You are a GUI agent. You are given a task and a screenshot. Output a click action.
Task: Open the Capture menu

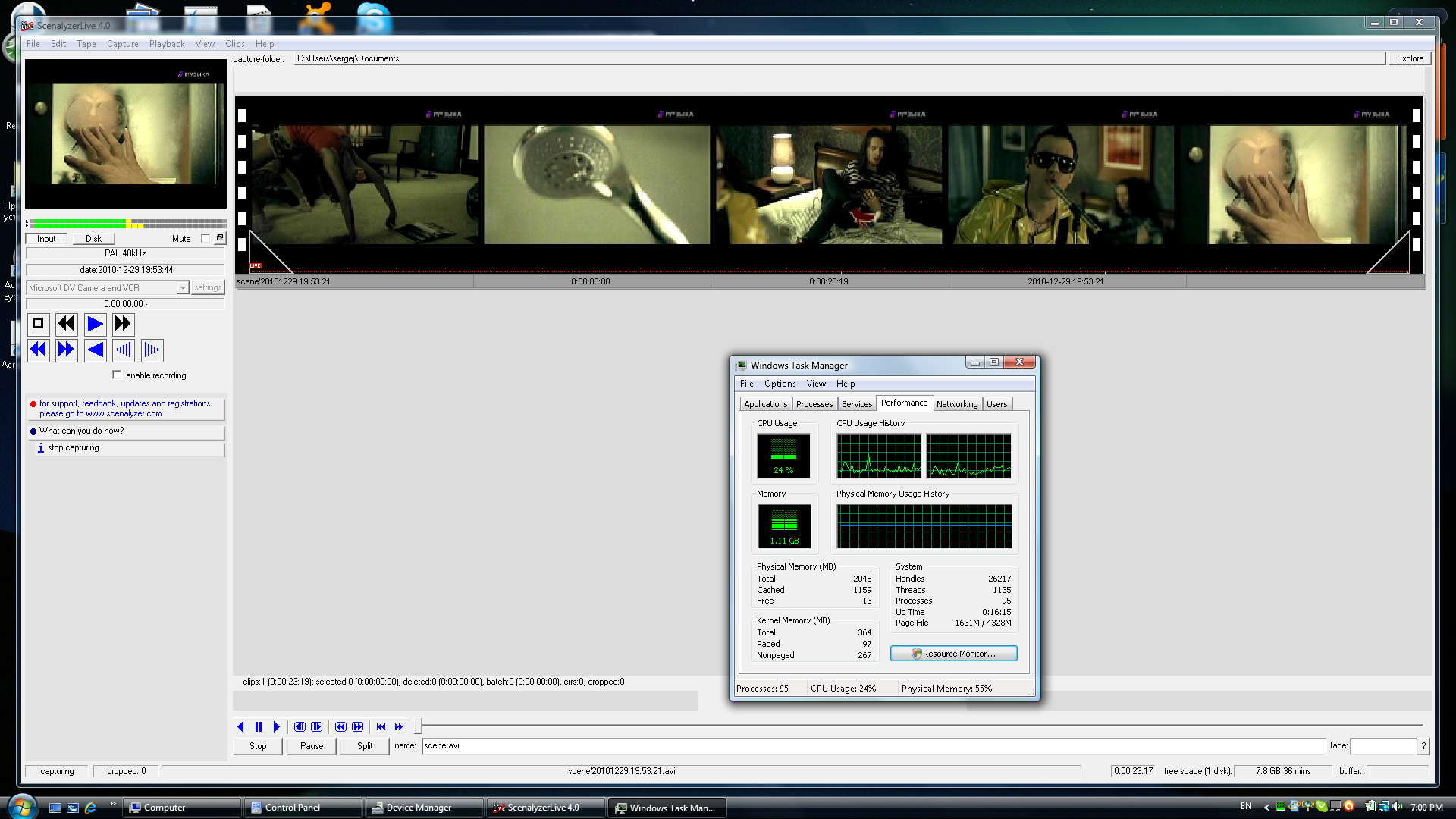coord(122,44)
